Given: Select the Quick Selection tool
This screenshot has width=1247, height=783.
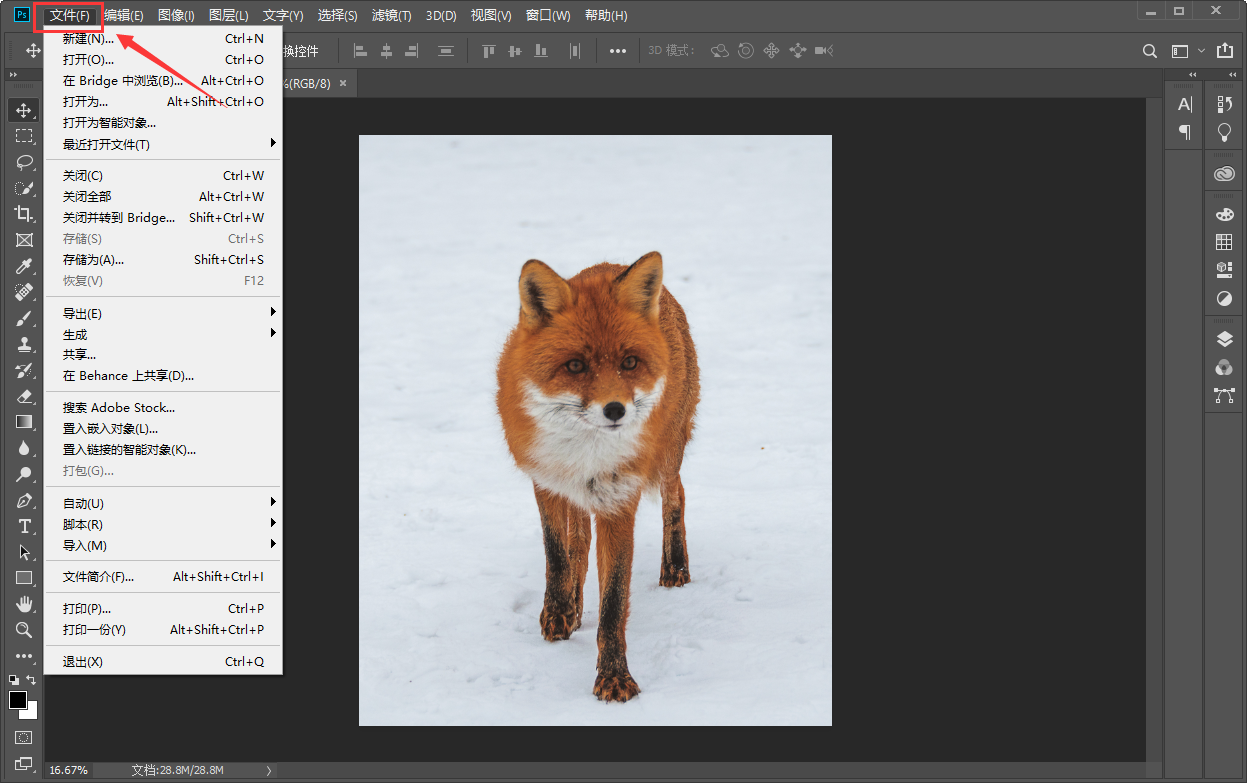Looking at the screenshot, I should point(24,188).
